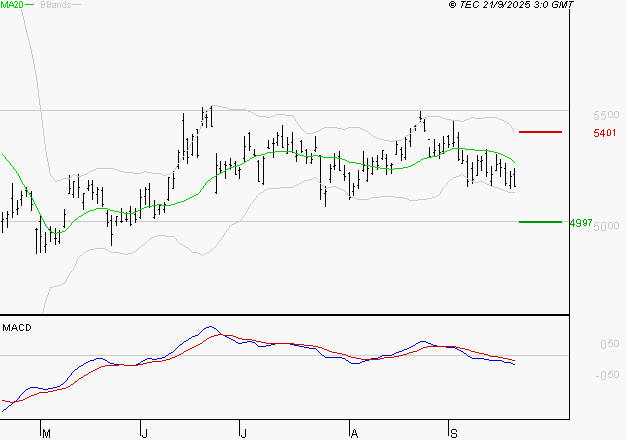This screenshot has height=440, width=627.
Task: Click the green 4997 support line
Action: [540, 221]
